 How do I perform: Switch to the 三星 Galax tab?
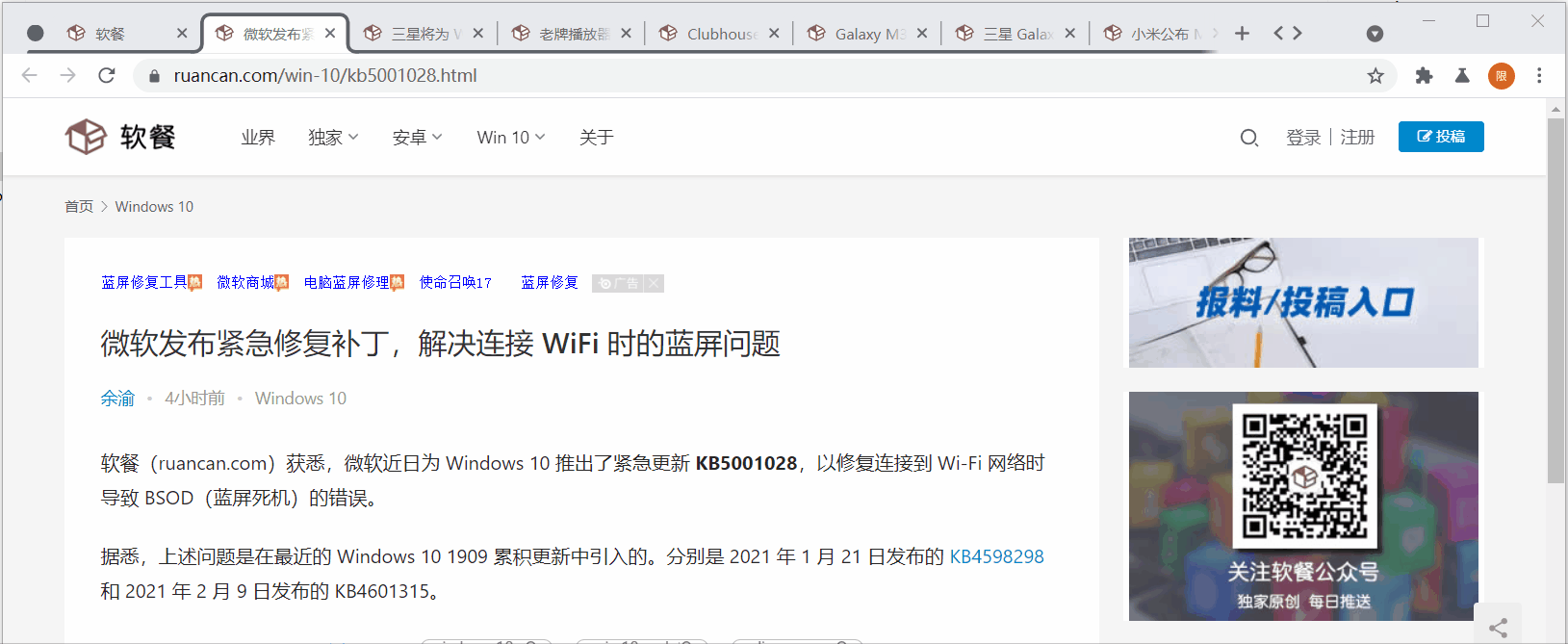click(1016, 34)
